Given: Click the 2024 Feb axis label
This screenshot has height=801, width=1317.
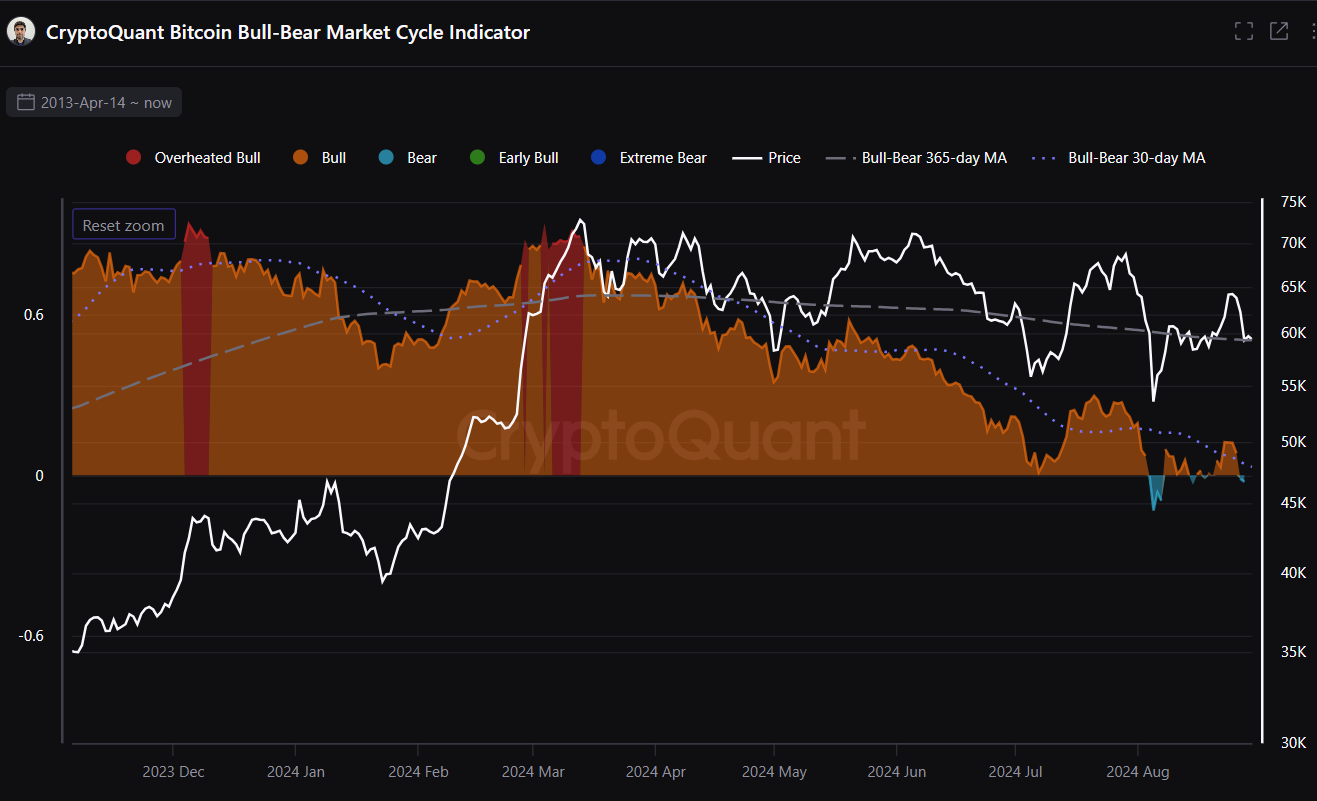Looking at the screenshot, I should (x=418, y=772).
